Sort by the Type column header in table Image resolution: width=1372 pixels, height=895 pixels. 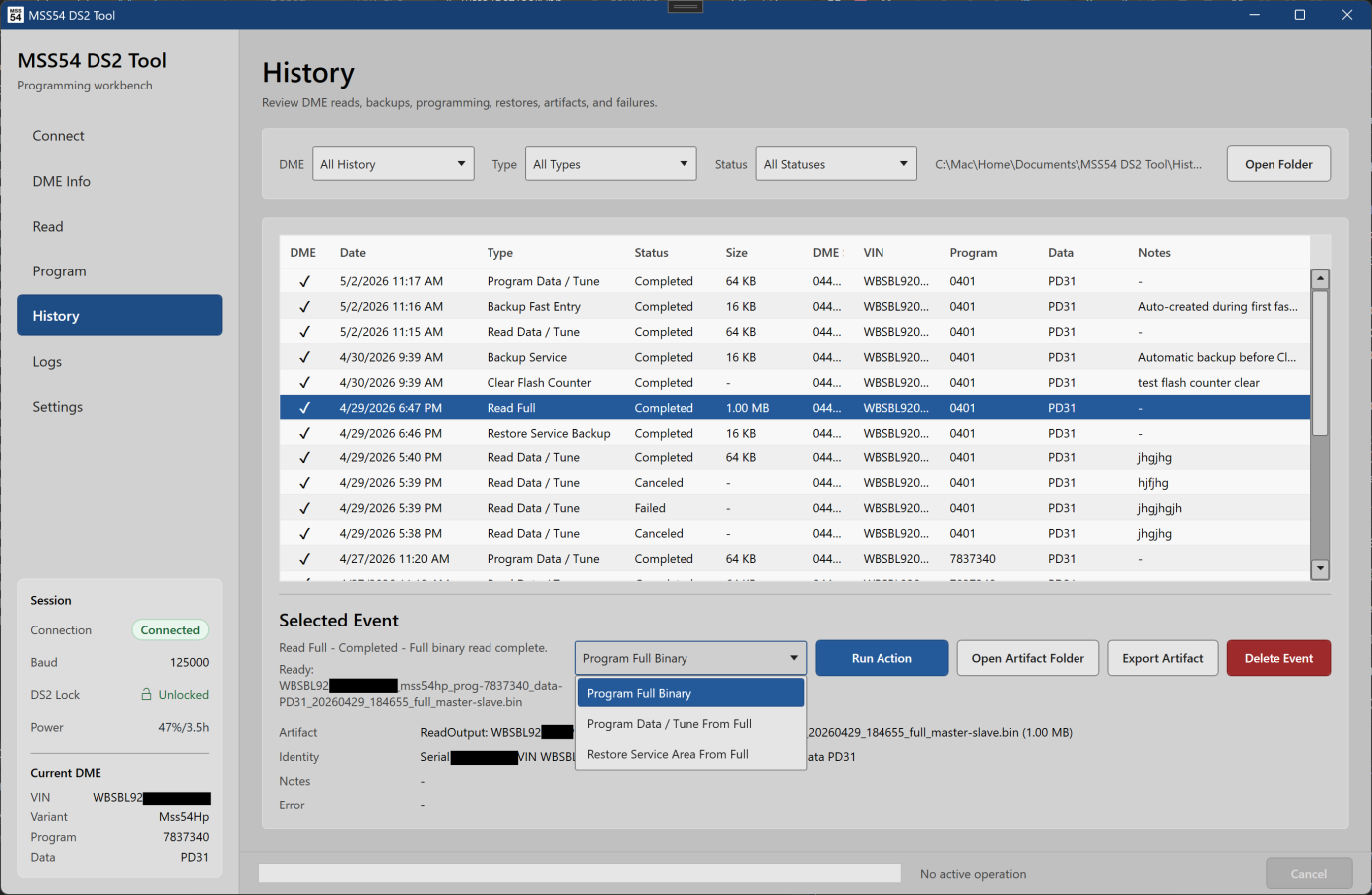click(500, 253)
